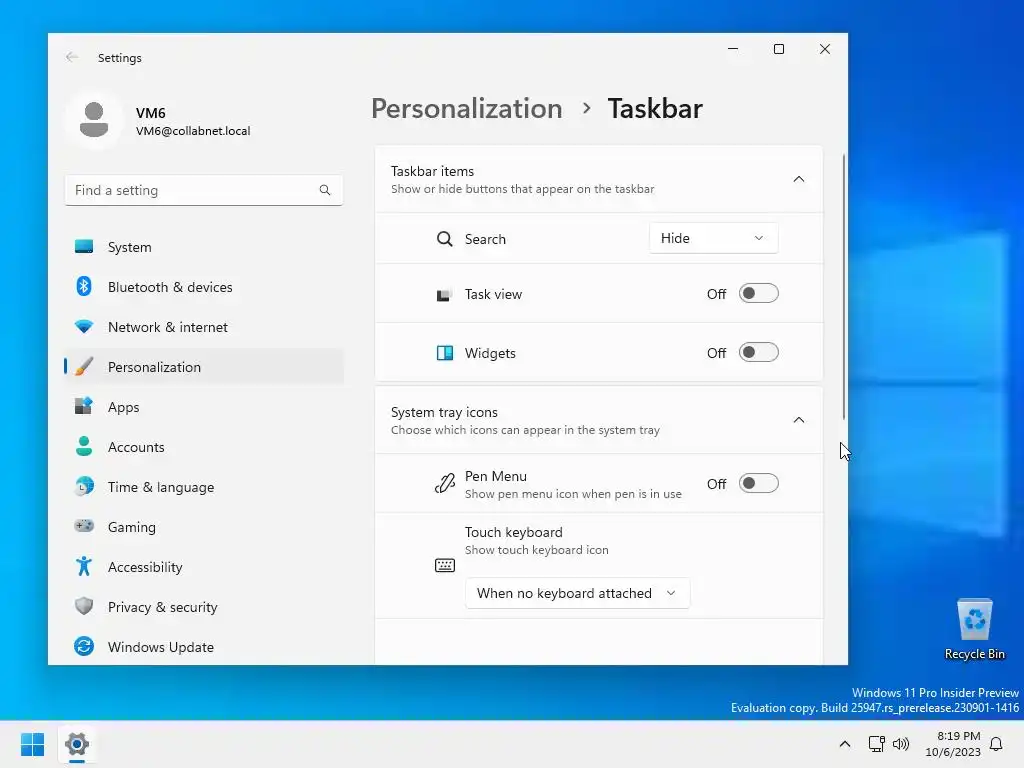Click the VM6 account name
This screenshot has height=768, width=1024.
150,113
